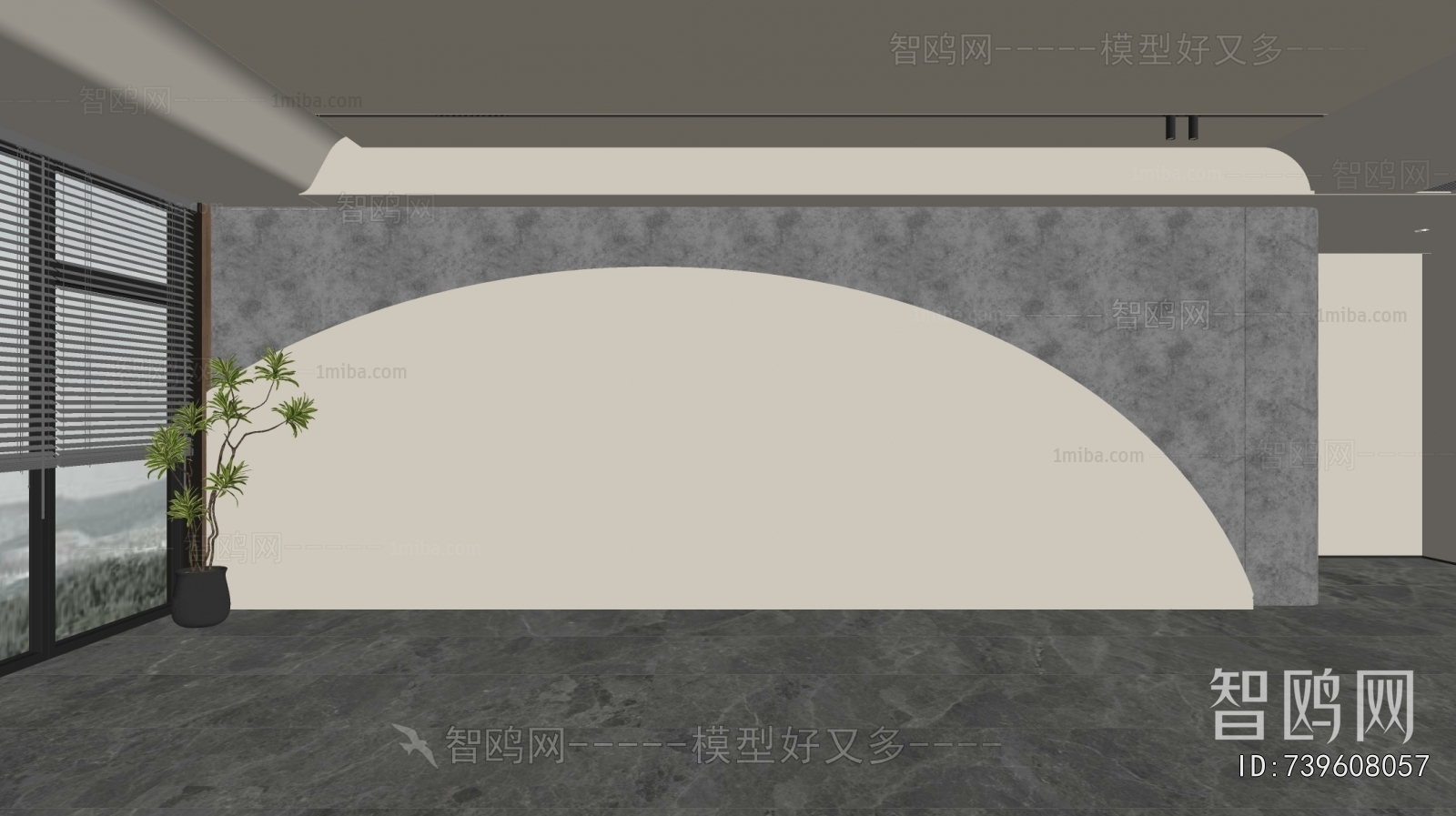This screenshot has width=1456, height=816.
Task: Click the beige arch wall panel
Action: (x=692, y=455)
